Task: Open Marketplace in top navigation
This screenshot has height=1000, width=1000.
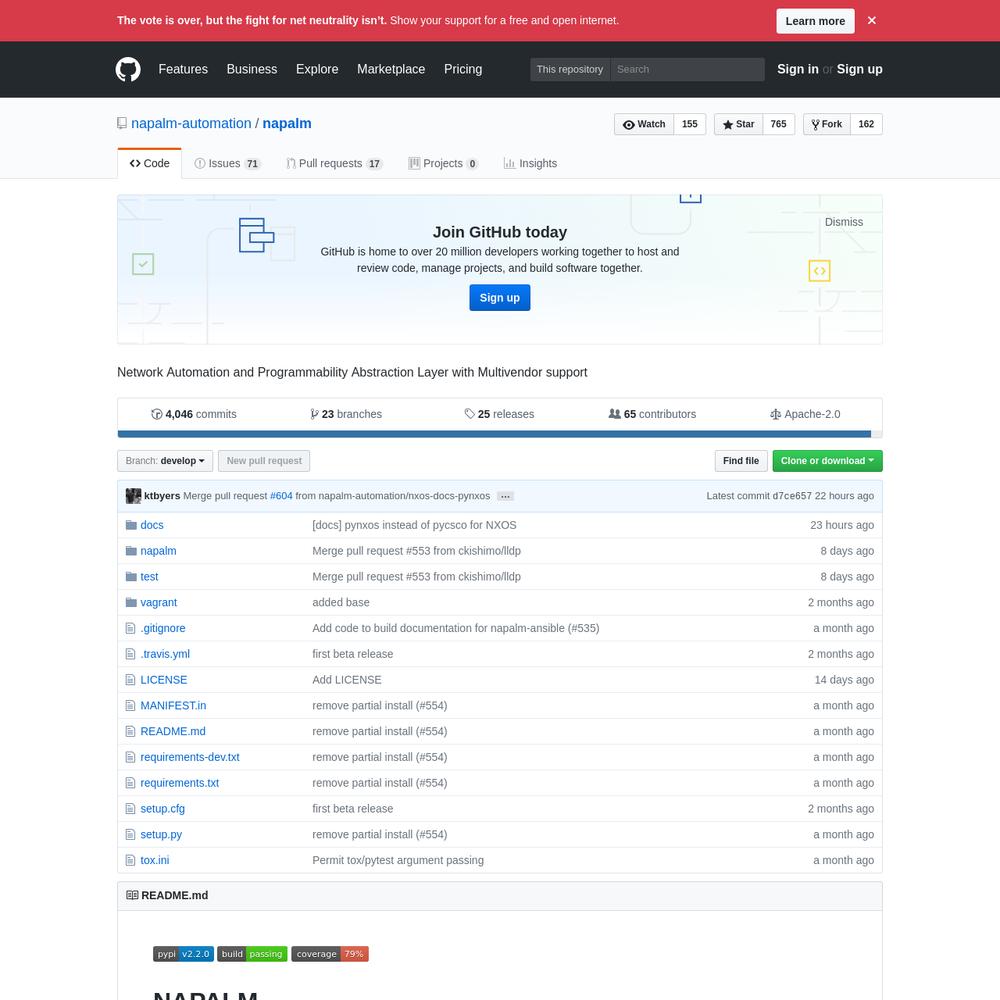Action: tap(391, 70)
